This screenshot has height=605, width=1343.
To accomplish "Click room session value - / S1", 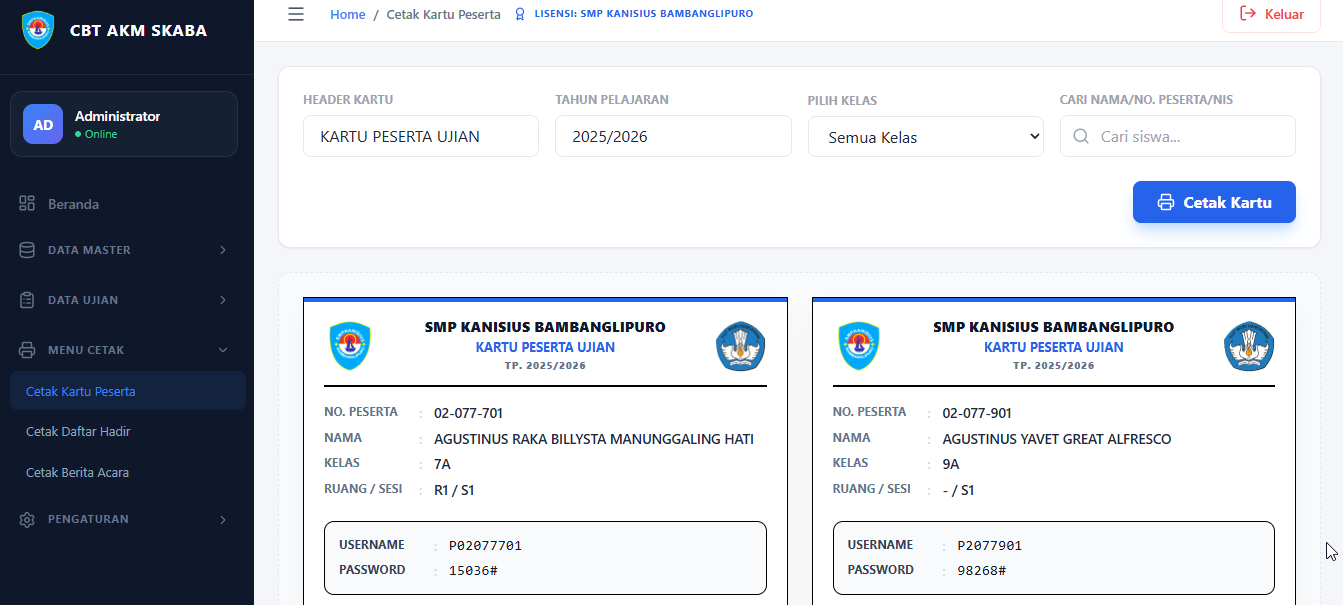I will pyautogui.click(x=958, y=490).
